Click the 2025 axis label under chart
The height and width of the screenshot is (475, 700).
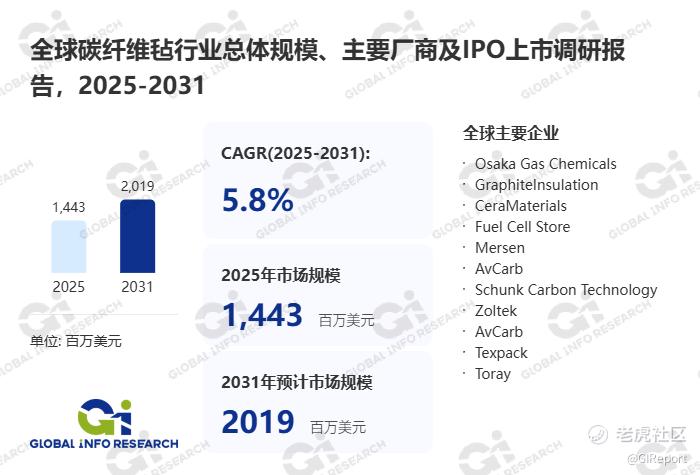69,287
